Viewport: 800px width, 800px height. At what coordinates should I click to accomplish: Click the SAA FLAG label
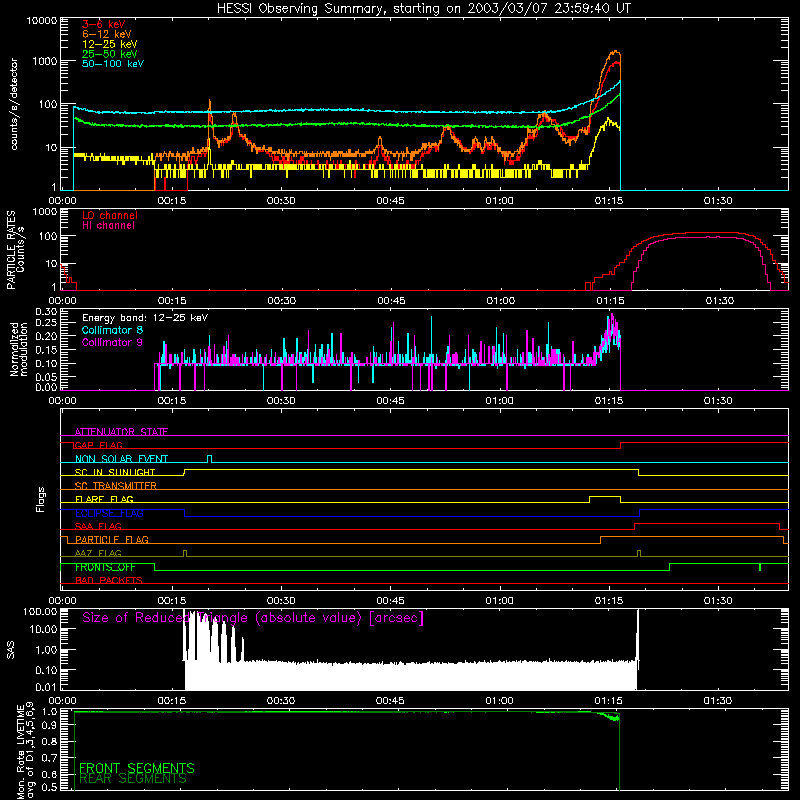(98, 526)
